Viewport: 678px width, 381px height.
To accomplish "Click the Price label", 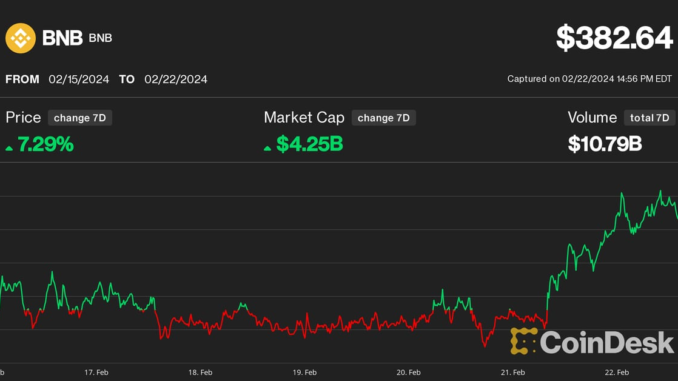I will [x=23, y=118].
